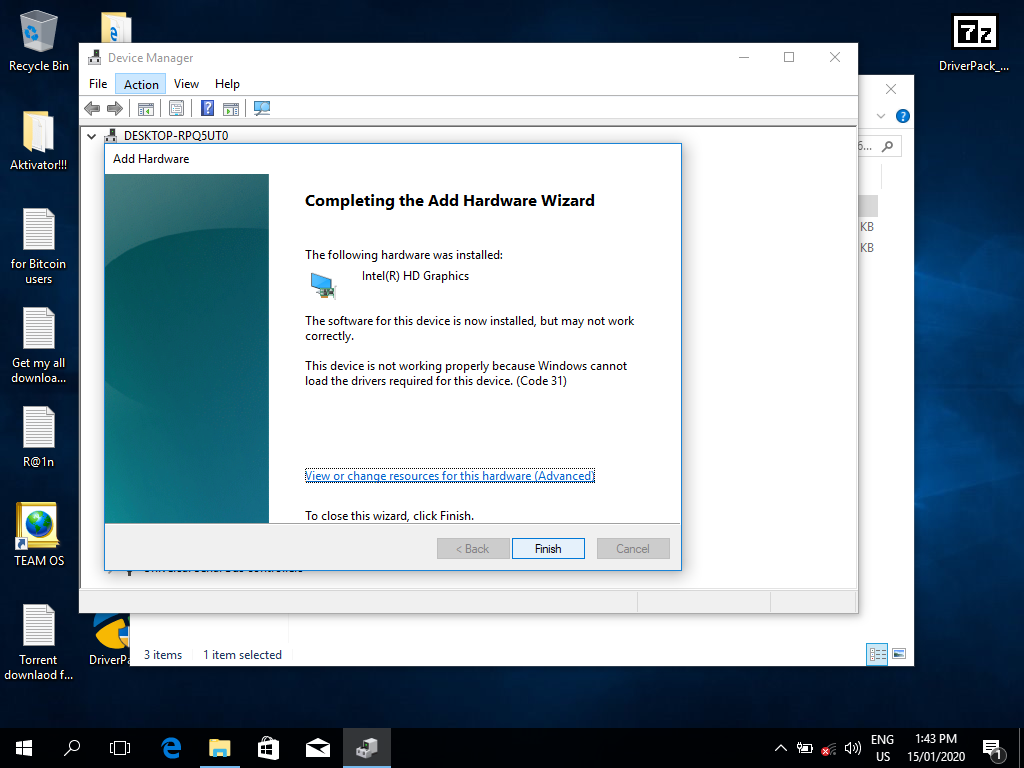Click the disabled Back button in wizard
Image resolution: width=1024 pixels, height=768 pixels.
(x=473, y=549)
